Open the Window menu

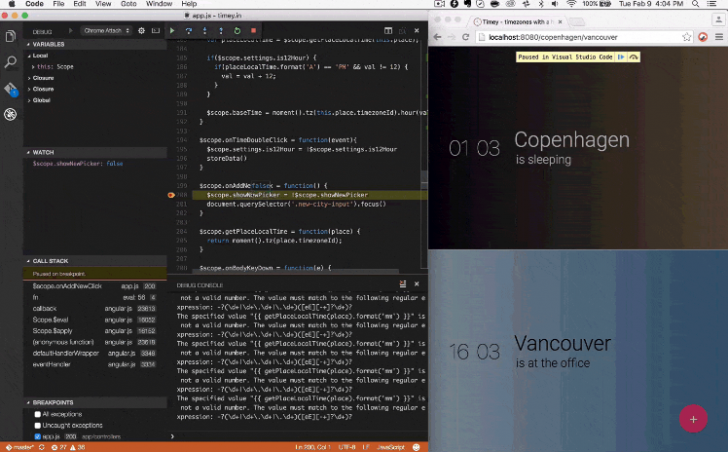(159, 4)
